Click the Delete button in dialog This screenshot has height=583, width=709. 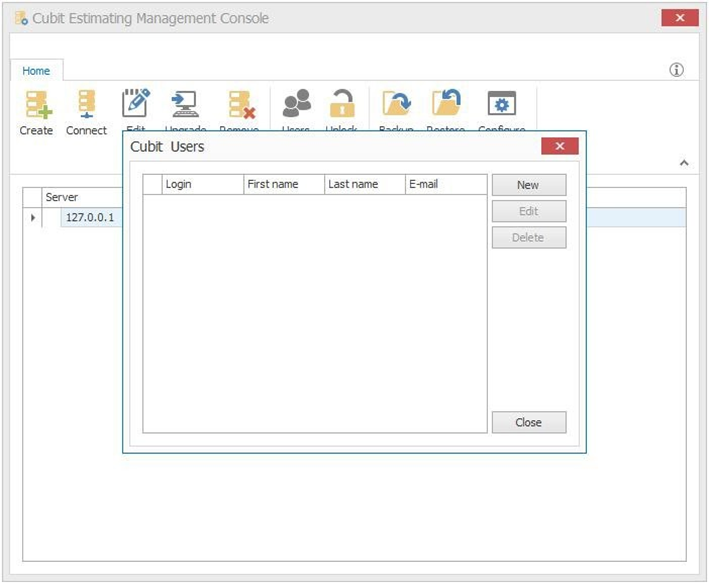529,237
